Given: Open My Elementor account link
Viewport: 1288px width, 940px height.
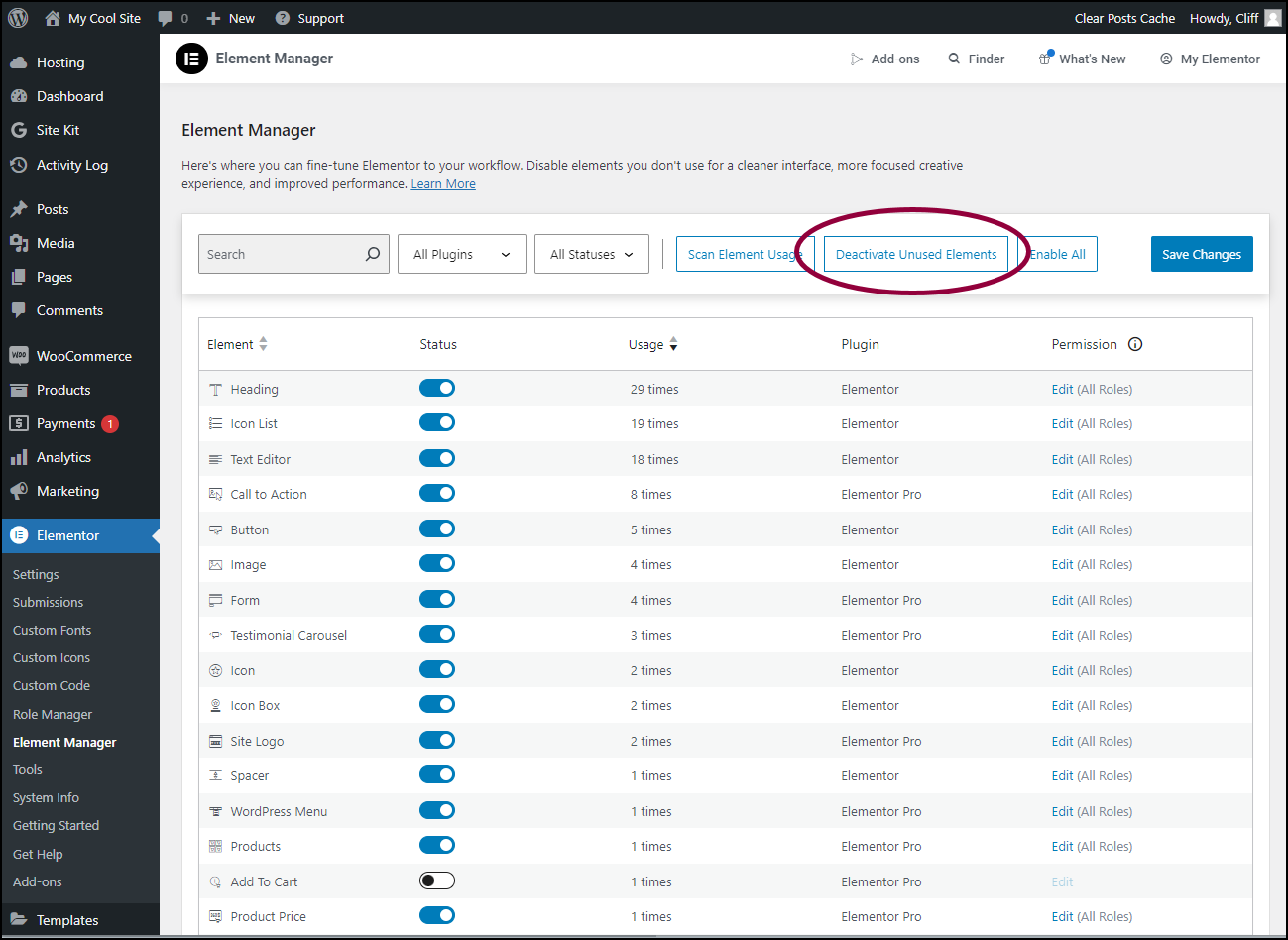Looking at the screenshot, I should pos(1210,59).
